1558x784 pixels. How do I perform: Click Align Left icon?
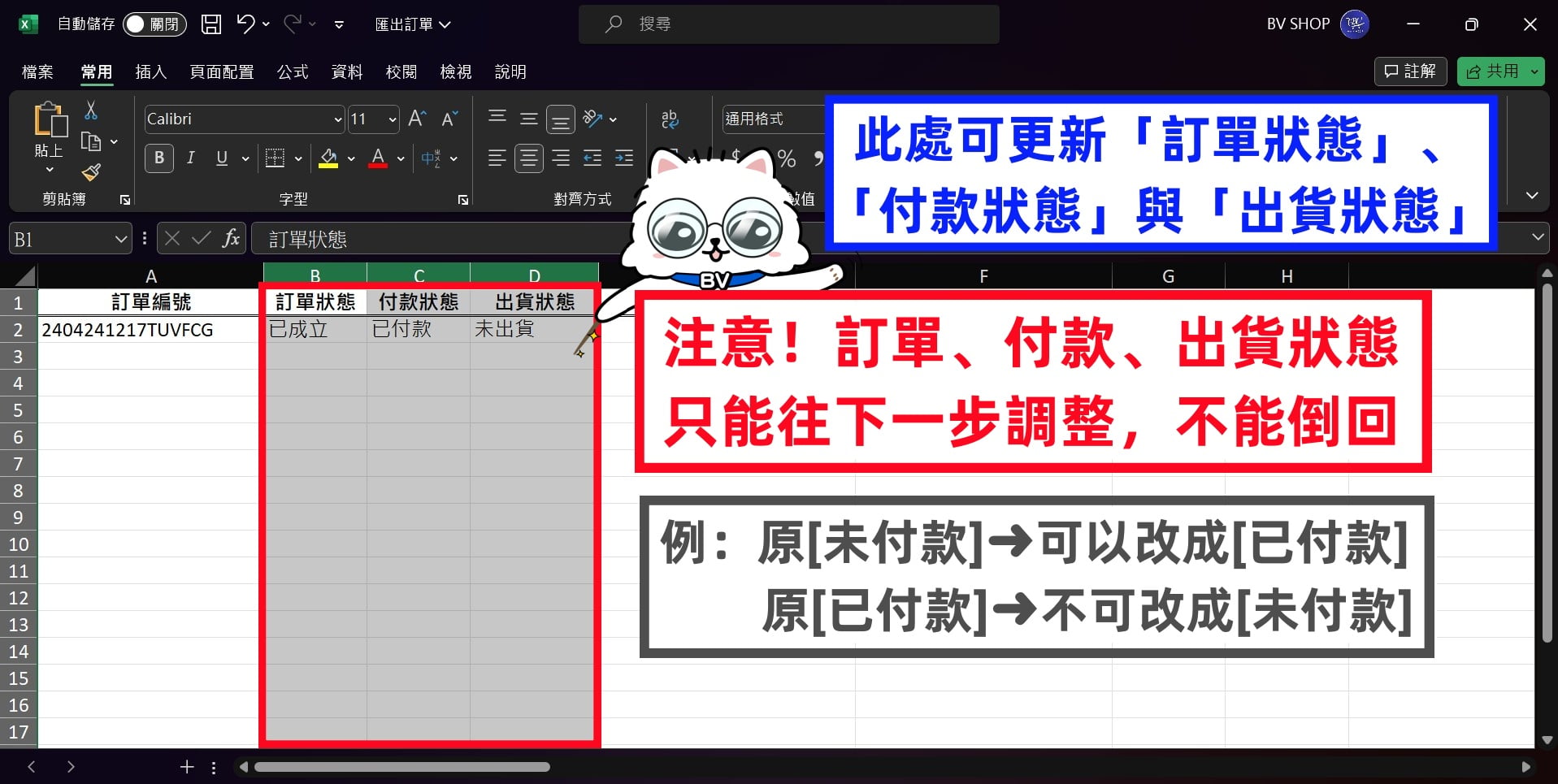[497, 158]
